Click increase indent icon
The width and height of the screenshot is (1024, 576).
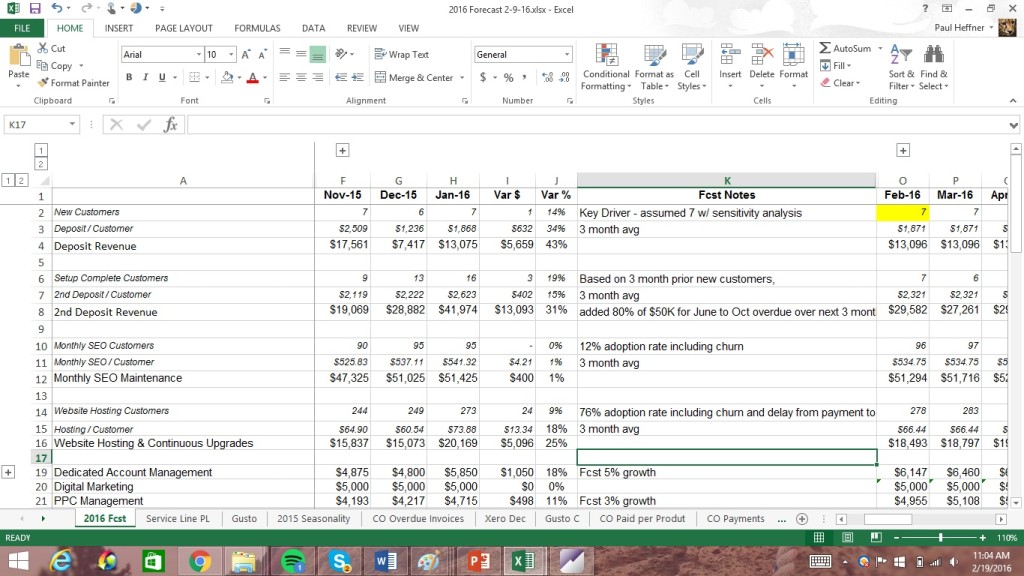(x=357, y=77)
